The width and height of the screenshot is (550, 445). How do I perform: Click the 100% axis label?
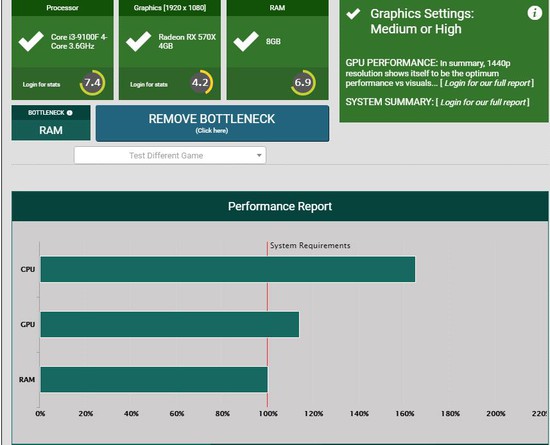(x=268, y=414)
